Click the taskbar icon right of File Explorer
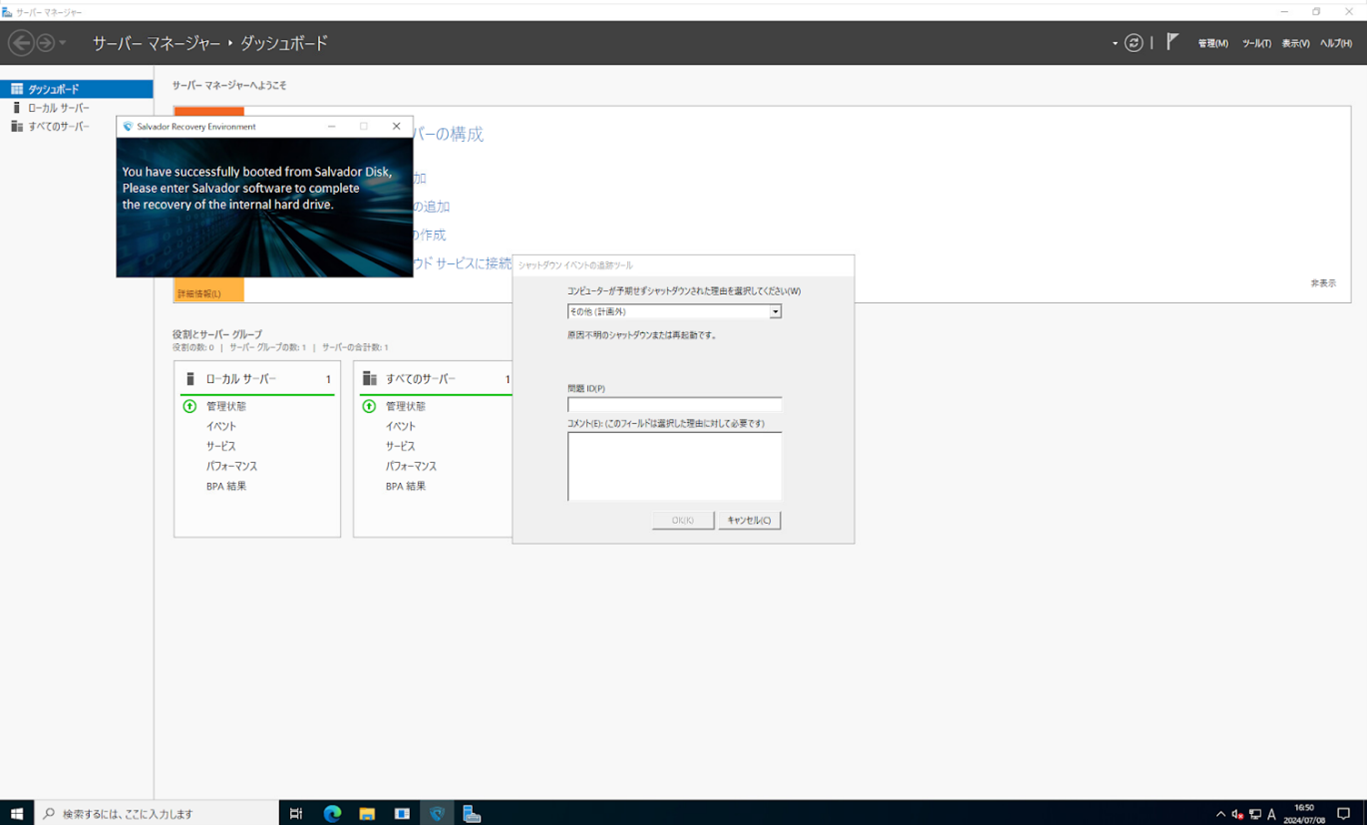Screen dimensions: 1367x825 pyautogui.click(x=402, y=814)
